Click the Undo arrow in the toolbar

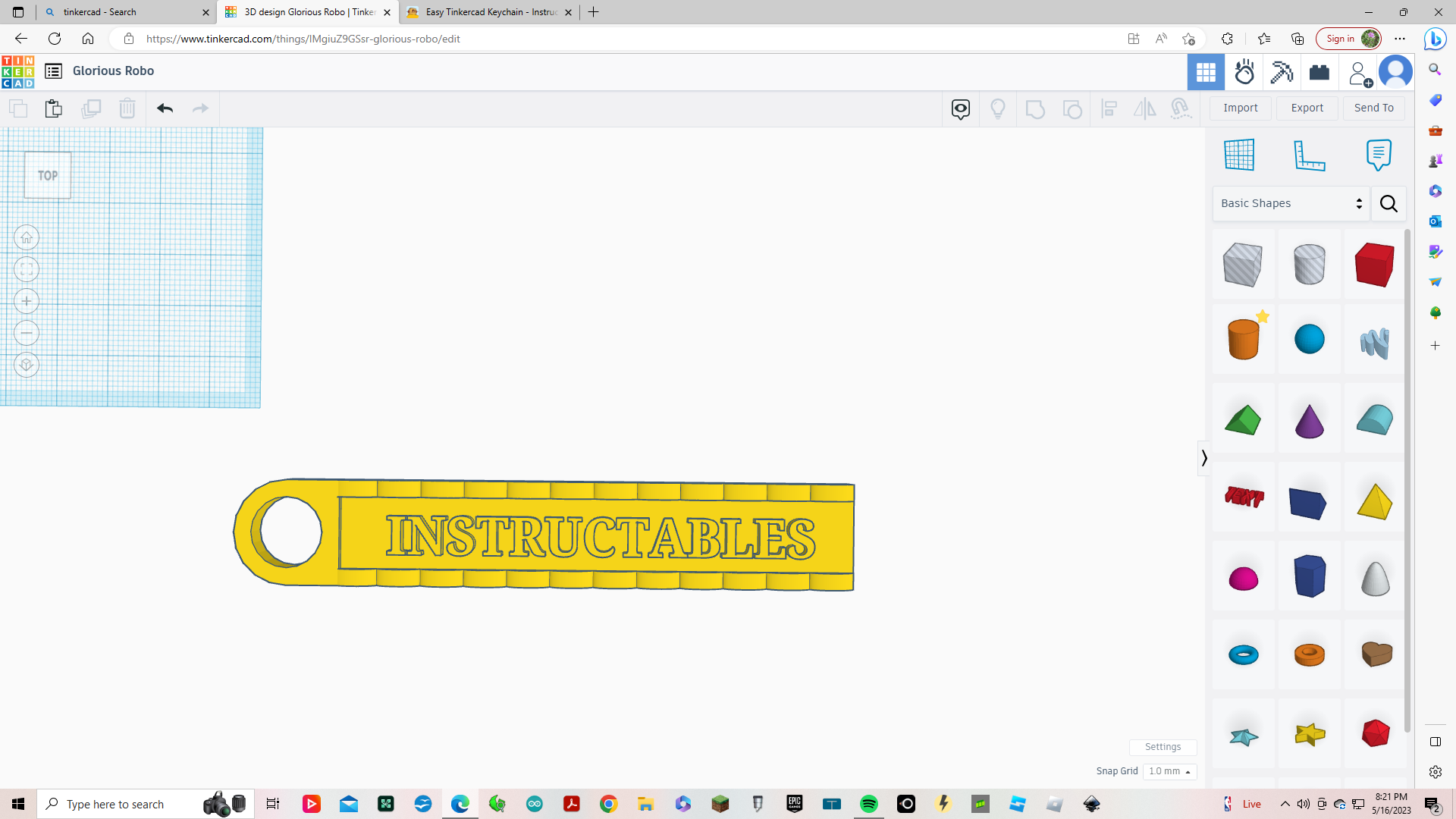tap(164, 108)
